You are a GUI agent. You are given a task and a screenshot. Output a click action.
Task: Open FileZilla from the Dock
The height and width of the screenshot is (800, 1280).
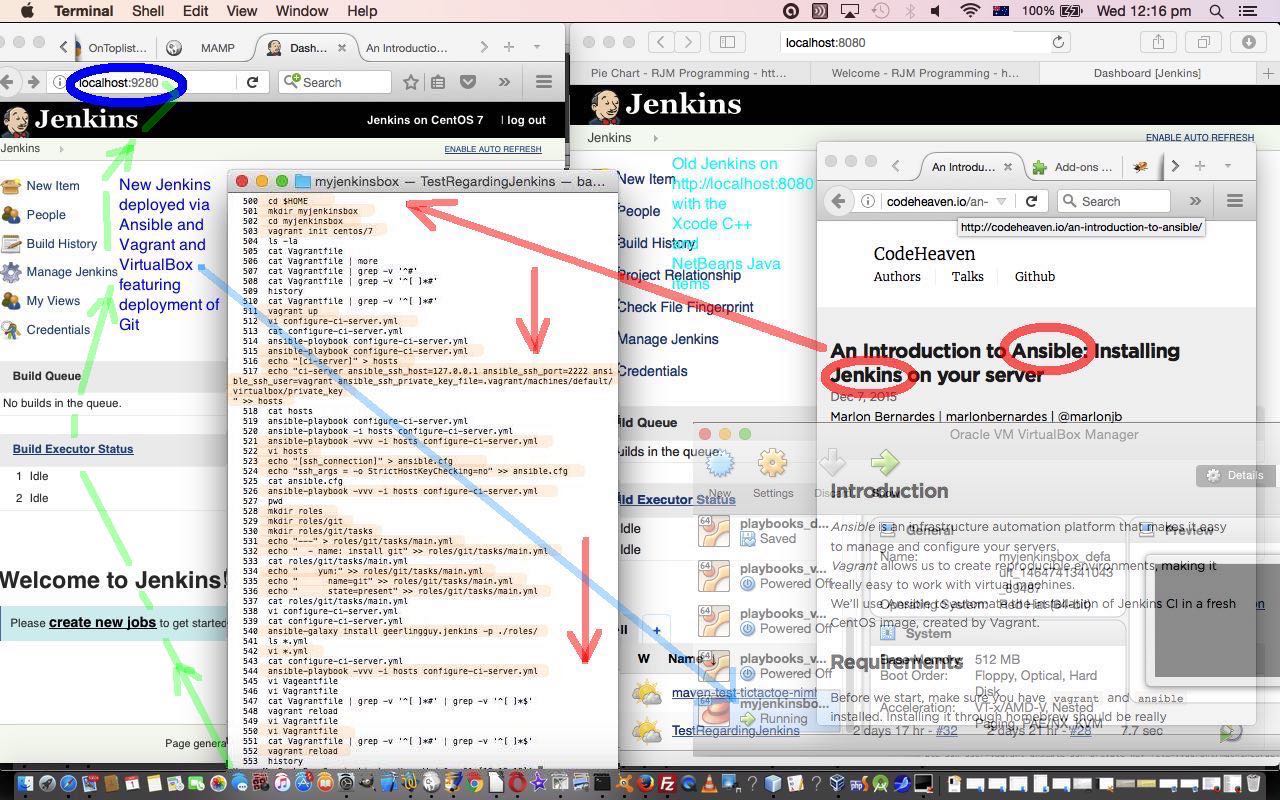[x=667, y=784]
